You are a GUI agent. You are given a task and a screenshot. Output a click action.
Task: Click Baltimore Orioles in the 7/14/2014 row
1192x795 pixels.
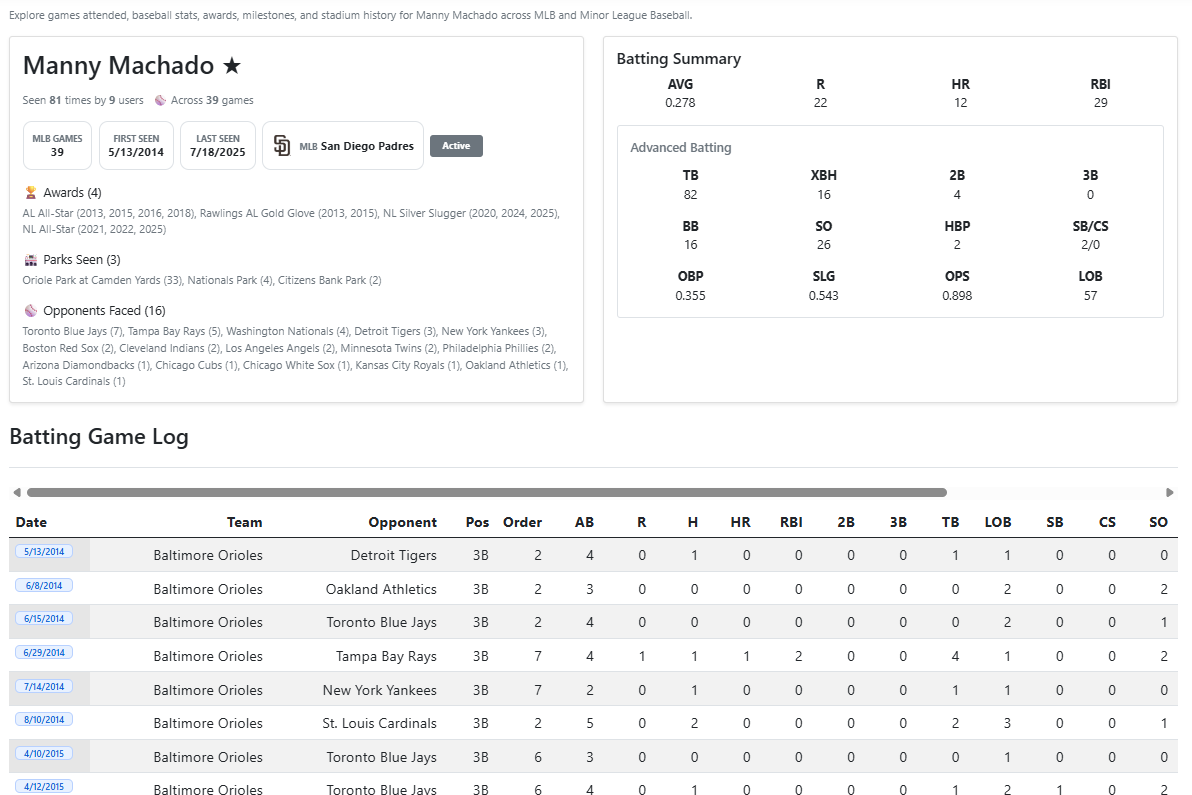point(208,691)
